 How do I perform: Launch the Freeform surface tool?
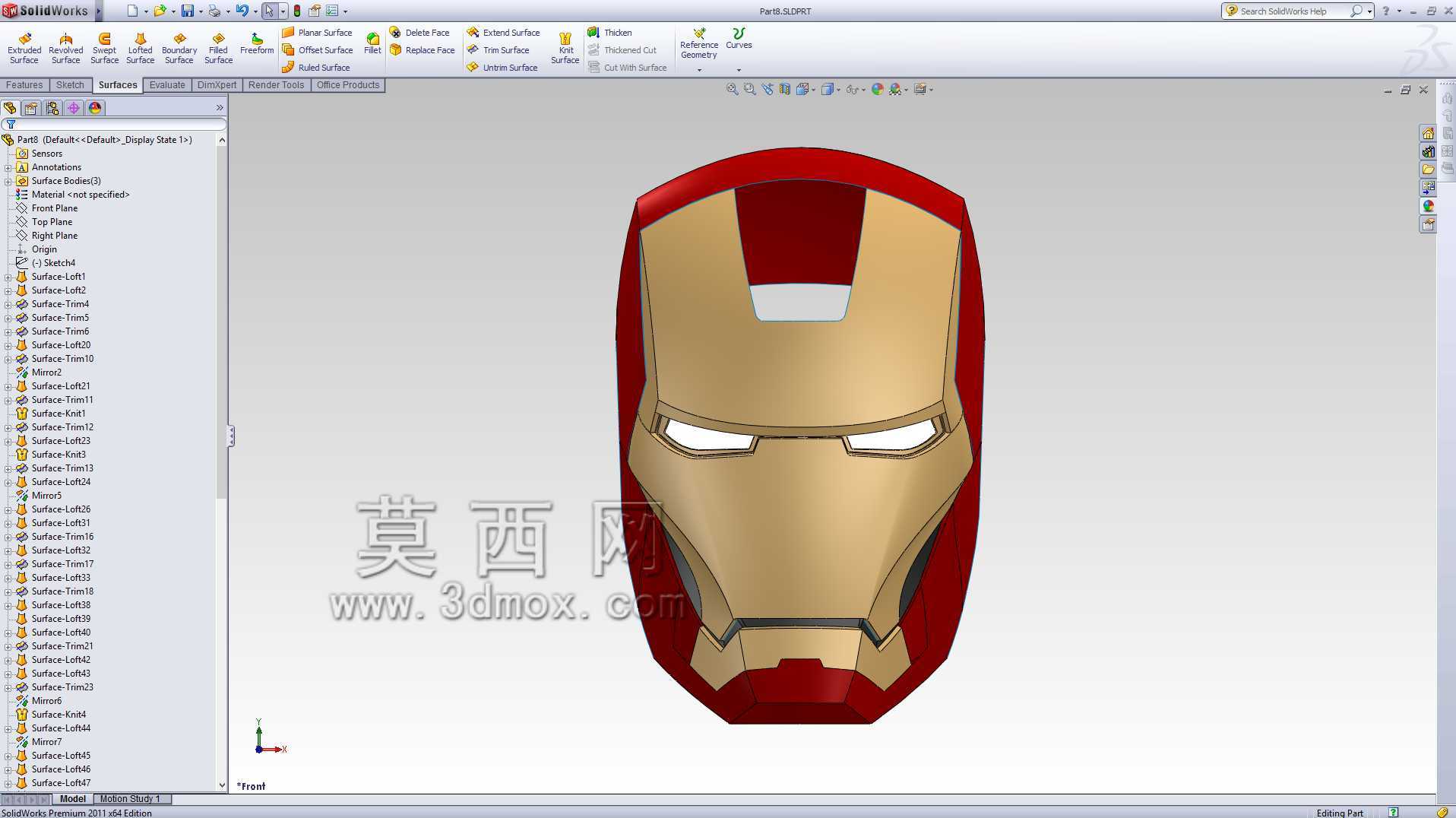[257, 43]
